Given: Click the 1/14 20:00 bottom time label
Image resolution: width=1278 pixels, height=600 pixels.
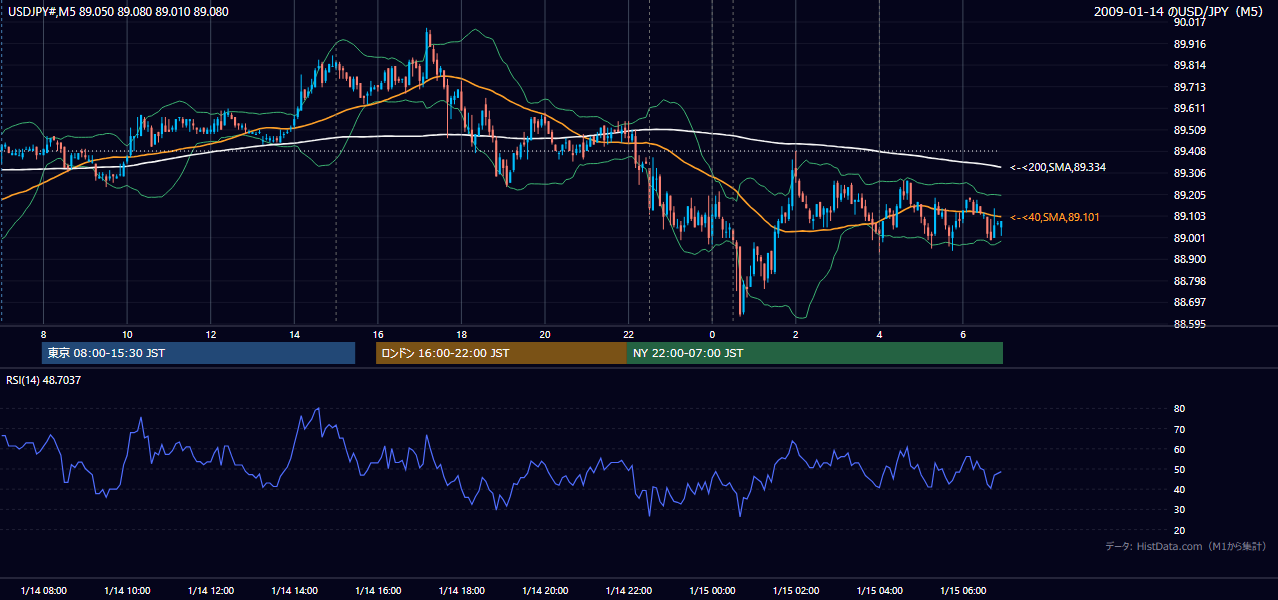Looking at the screenshot, I should (545, 591).
